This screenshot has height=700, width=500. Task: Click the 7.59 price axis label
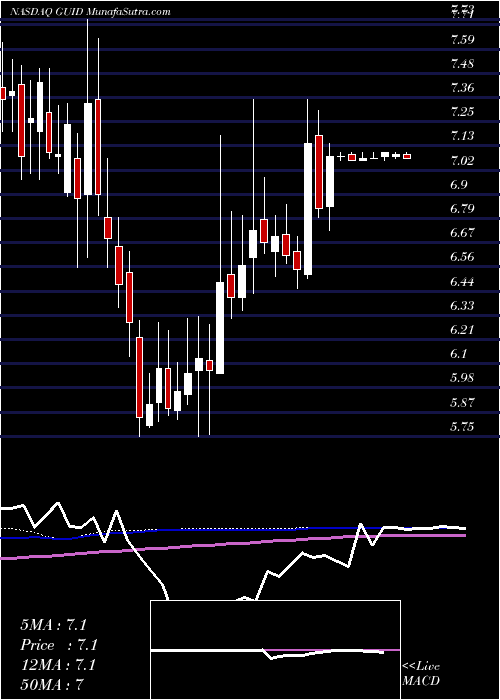[462, 40]
